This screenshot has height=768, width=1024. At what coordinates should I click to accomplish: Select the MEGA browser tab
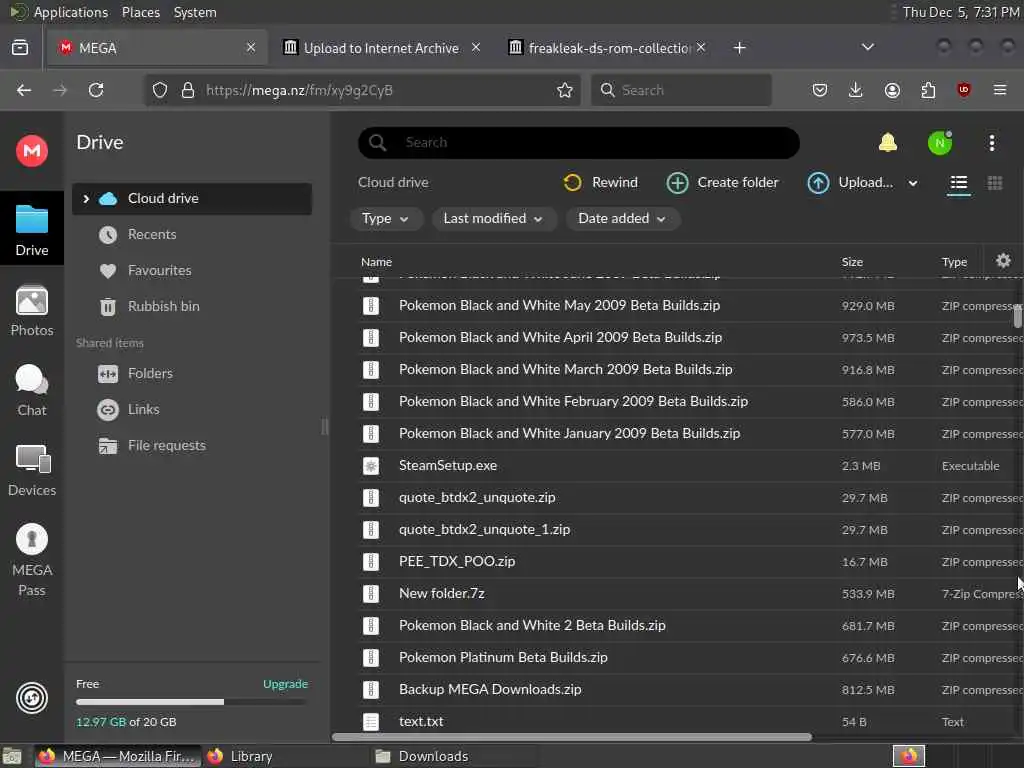tap(157, 48)
